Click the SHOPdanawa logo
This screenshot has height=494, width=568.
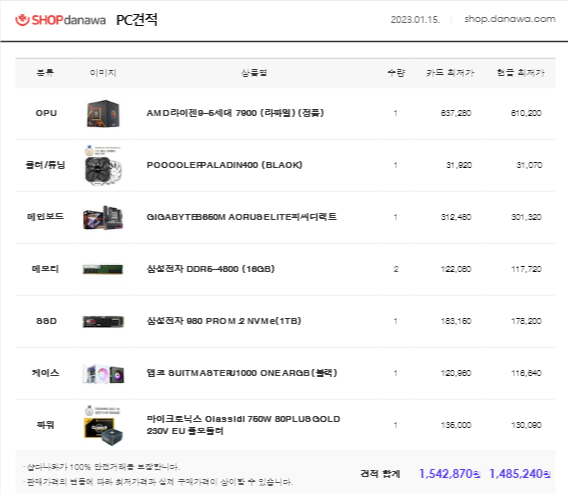(x=60, y=20)
